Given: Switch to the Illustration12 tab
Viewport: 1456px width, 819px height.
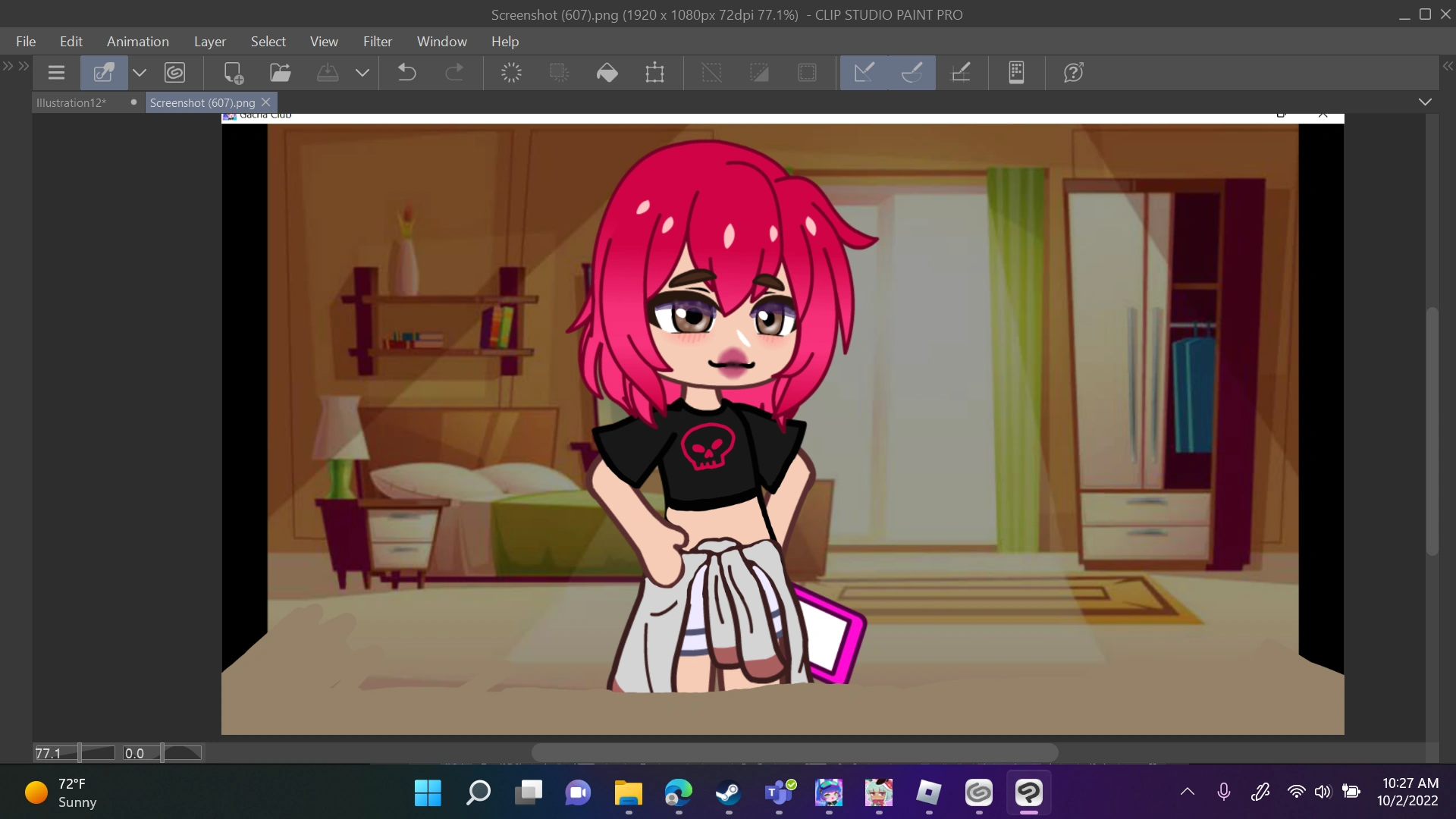Looking at the screenshot, I should (x=71, y=102).
